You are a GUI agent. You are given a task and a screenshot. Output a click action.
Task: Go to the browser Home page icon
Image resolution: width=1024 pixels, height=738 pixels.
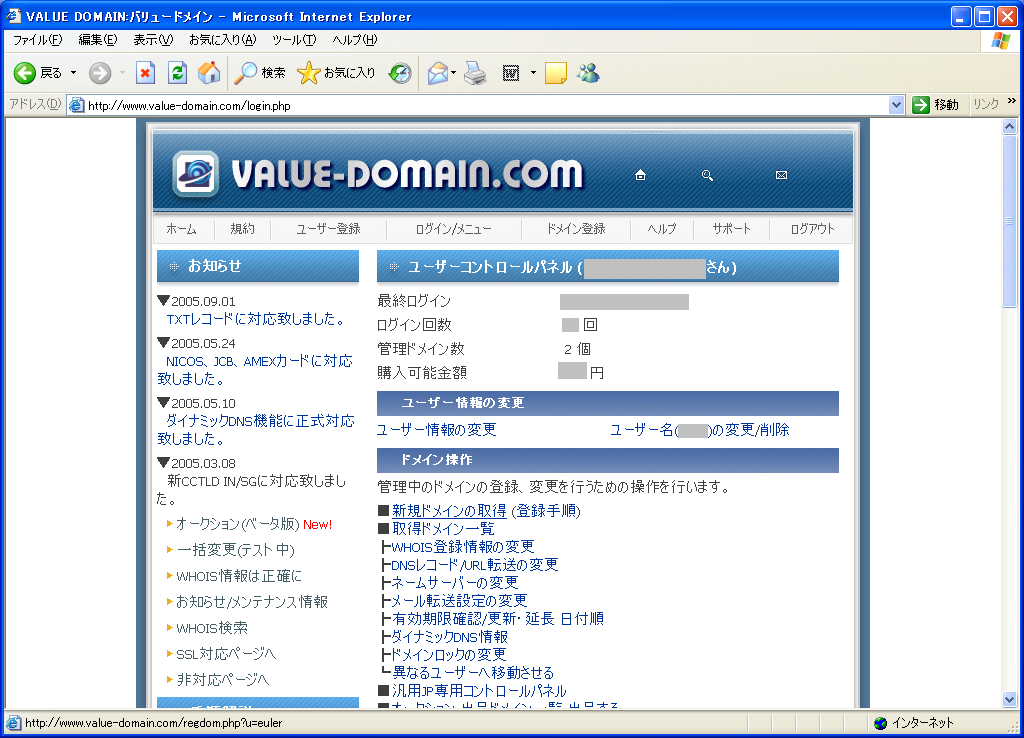(209, 73)
